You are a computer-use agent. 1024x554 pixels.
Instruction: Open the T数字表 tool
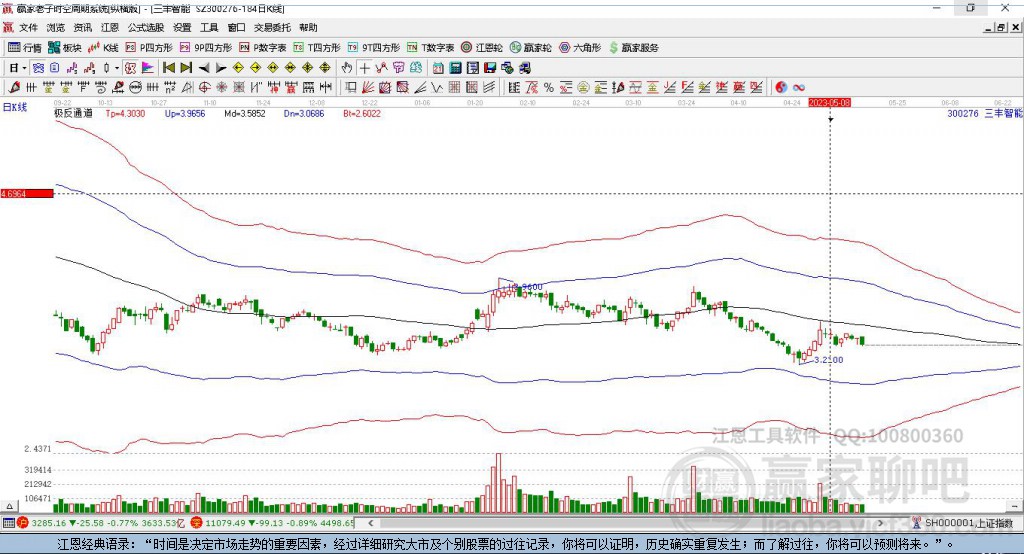(x=430, y=48)
